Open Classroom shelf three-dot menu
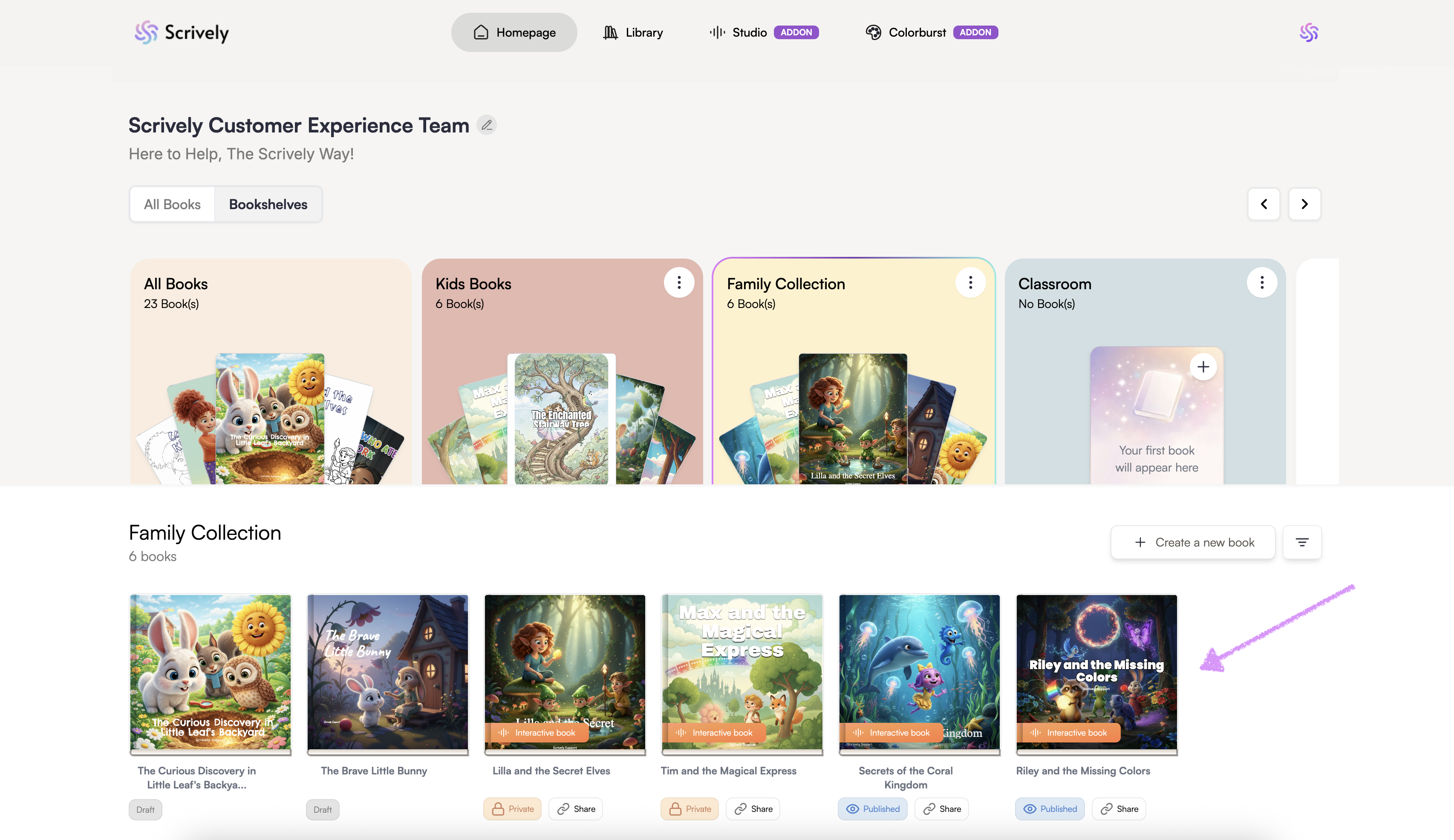The height and width of the screenshot is (840, 1454). 1262,283
